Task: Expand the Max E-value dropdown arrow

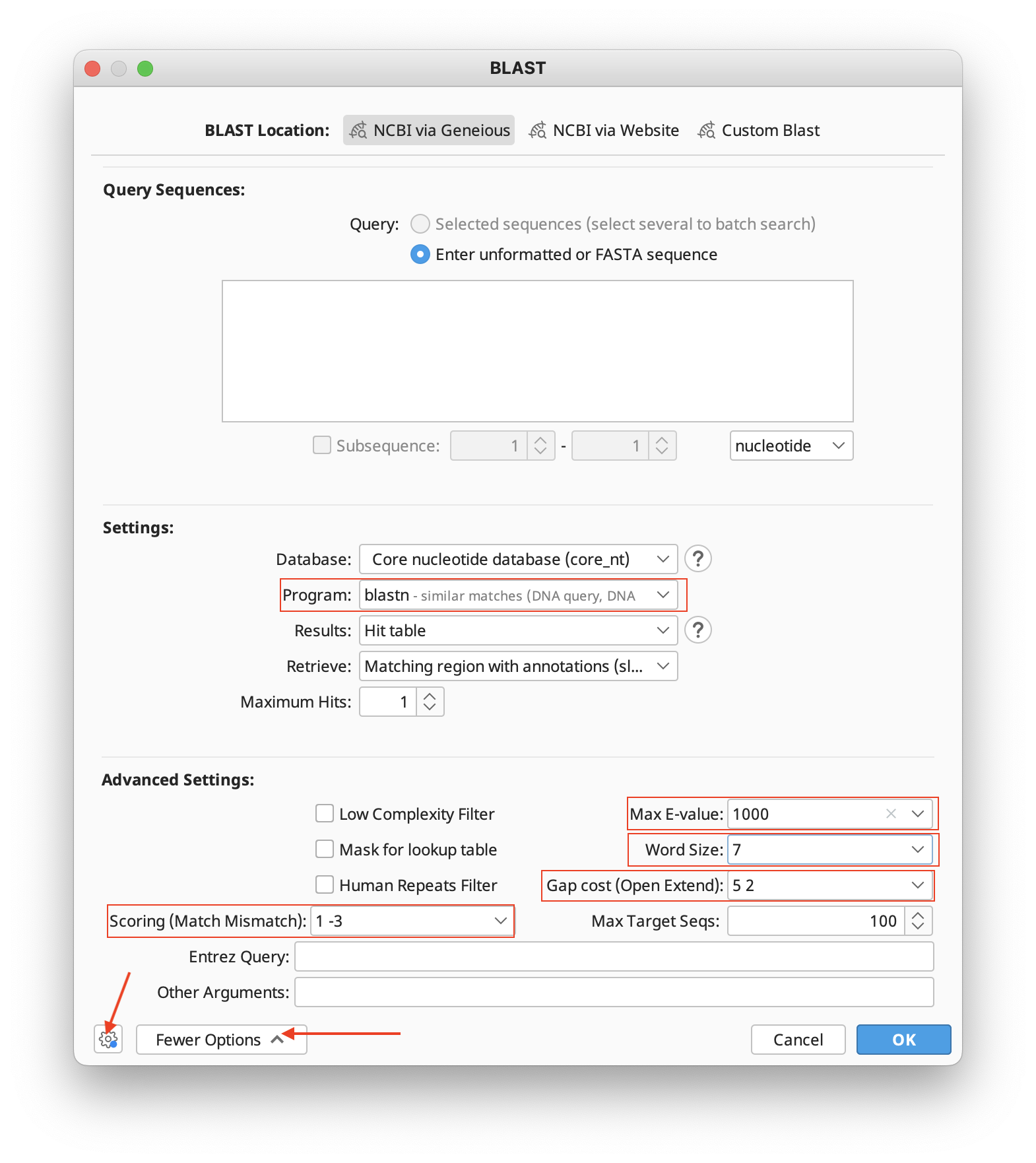Action: point(917,814)
